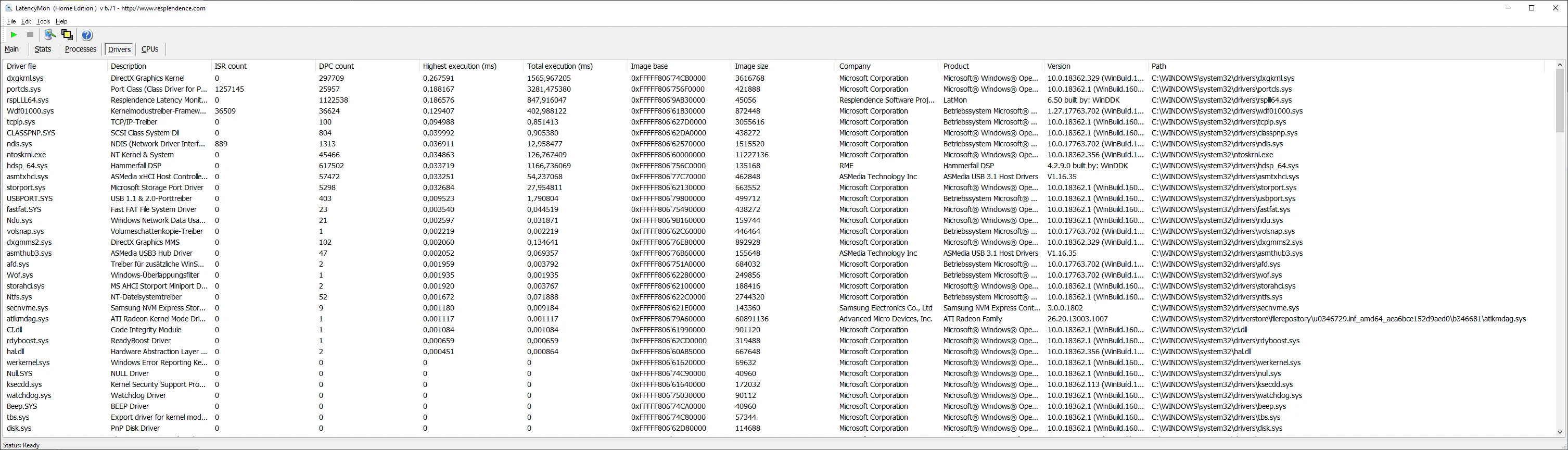Click the scroll down arrow of the driver list
Screen dimensions: 1568x450
point(1560,432)
